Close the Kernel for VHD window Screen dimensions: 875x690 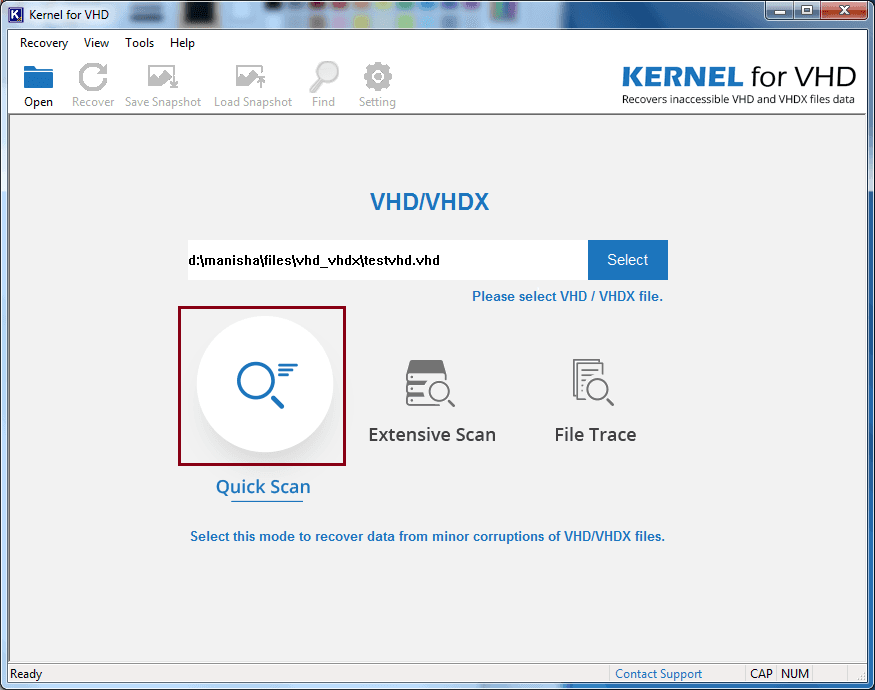pyautogui.click(x=844, y=11)
